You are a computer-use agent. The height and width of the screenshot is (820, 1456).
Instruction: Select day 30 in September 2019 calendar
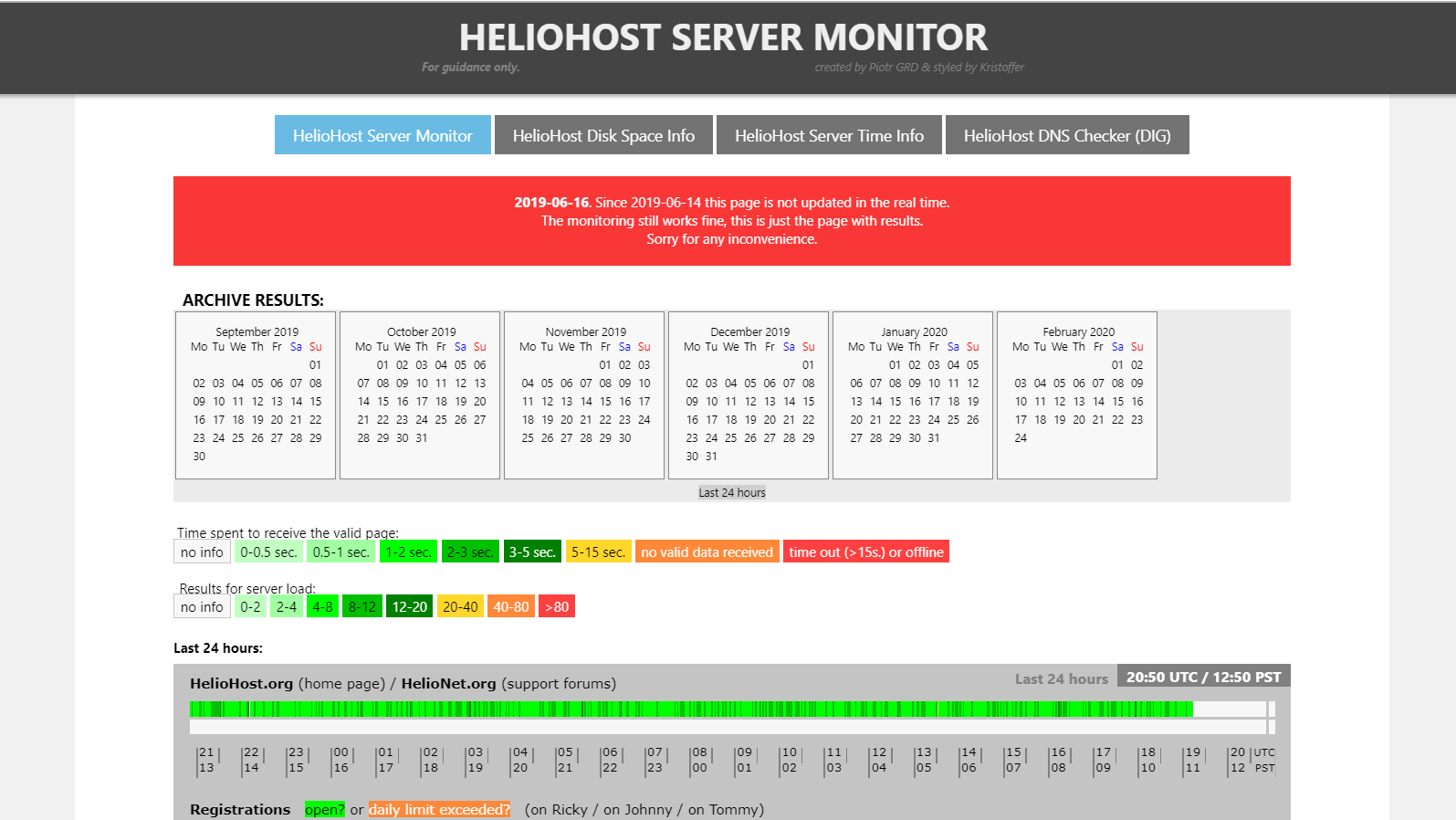coord(199,456)
